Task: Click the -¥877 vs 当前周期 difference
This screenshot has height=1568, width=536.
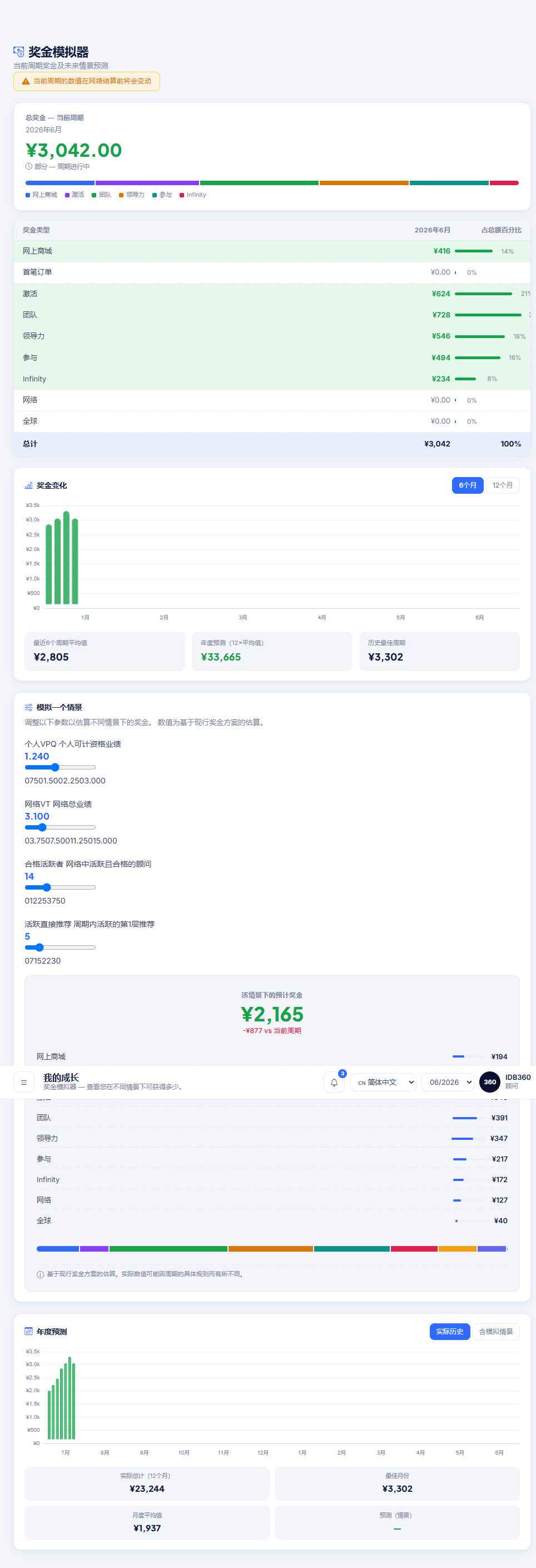Action: coord(272,1030)
